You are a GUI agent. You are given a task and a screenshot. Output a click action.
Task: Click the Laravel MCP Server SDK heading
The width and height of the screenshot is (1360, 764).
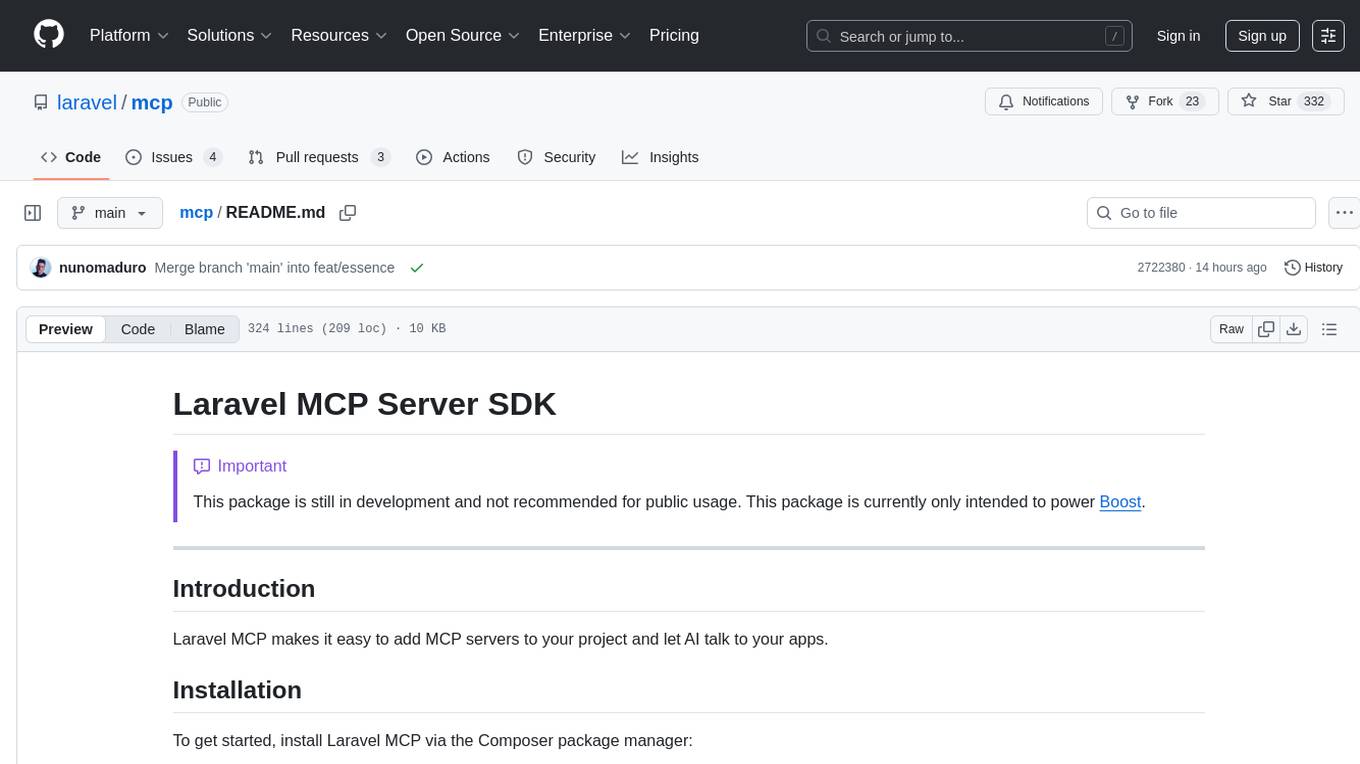click(x=364, y=404)
